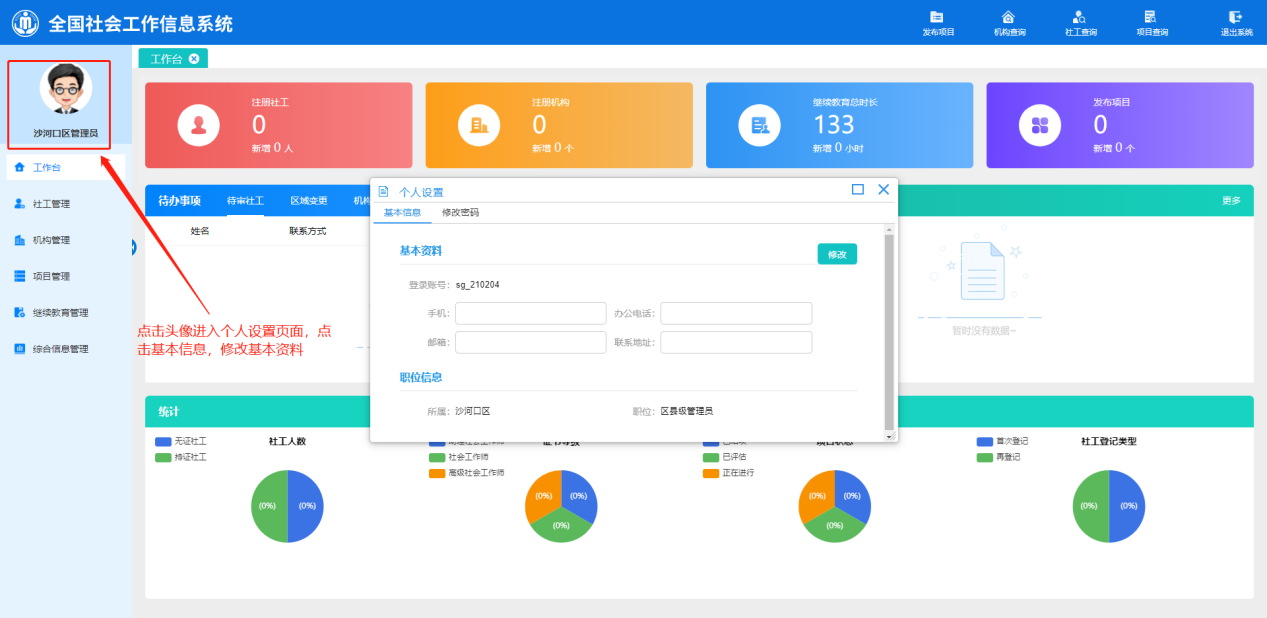Click the 沙河口区管理员 username text
Screen dimensions: 1267x618
(66, 133)
